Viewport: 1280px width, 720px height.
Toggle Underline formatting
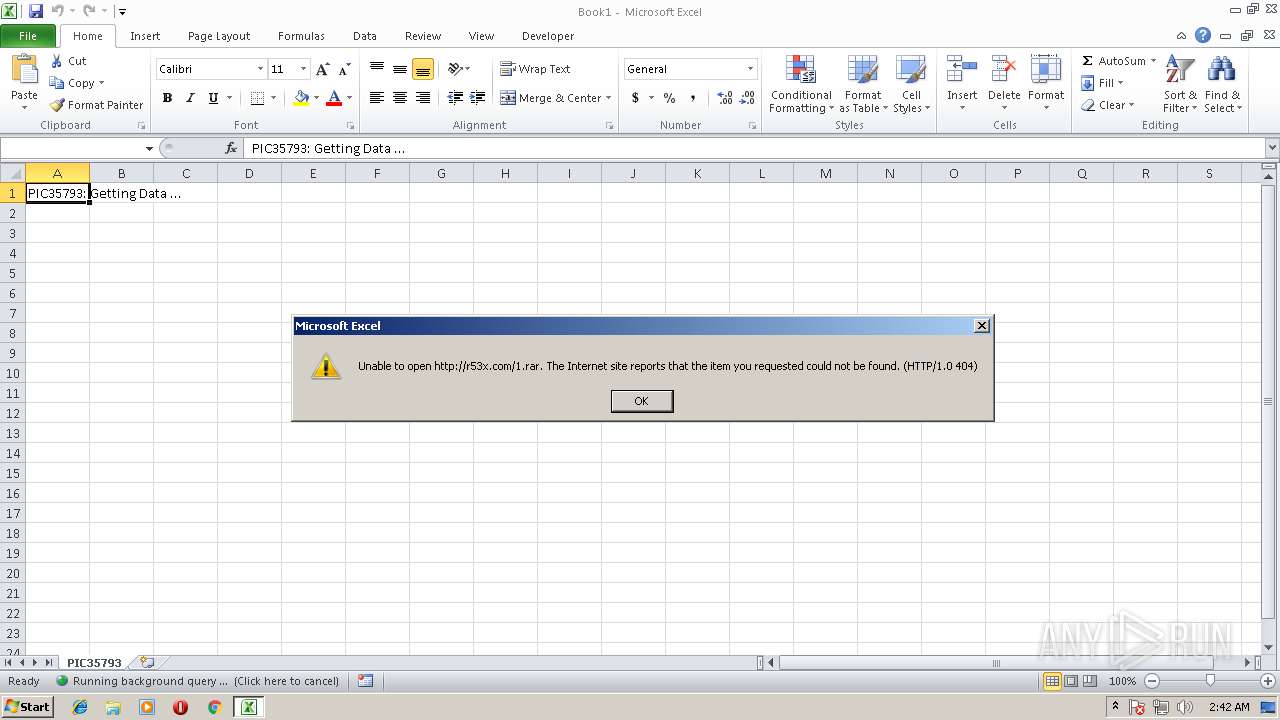213,98
